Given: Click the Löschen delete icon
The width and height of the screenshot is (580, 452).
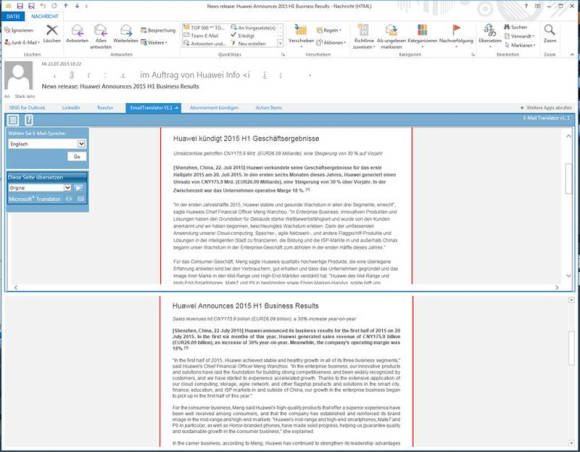Looking at the screenshot, I should click(x=52, y=30).
